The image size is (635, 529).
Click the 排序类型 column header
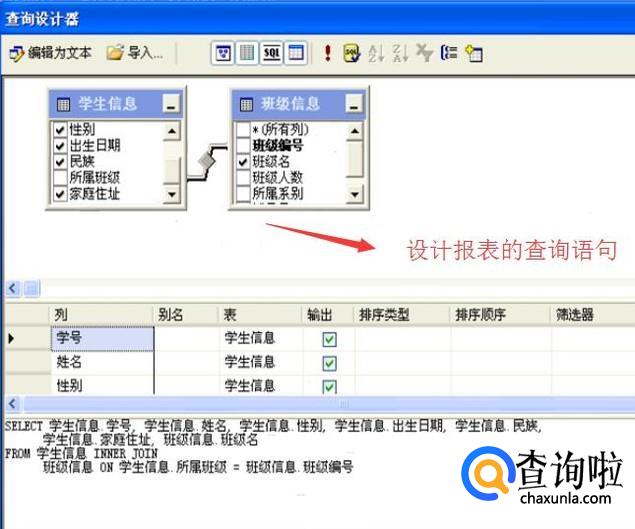pyautogui.click(x=400, y=314)
